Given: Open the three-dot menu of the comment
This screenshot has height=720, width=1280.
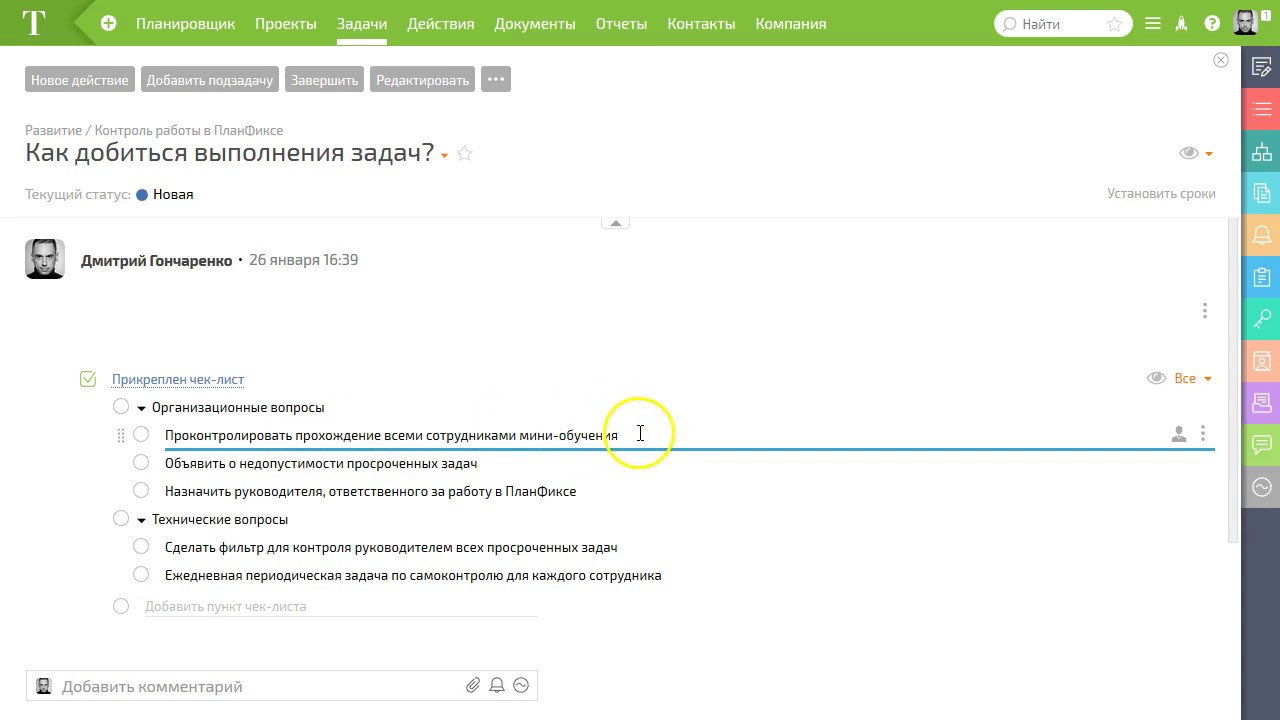Looking at the screenshot, I should (x=1205, y=311).
